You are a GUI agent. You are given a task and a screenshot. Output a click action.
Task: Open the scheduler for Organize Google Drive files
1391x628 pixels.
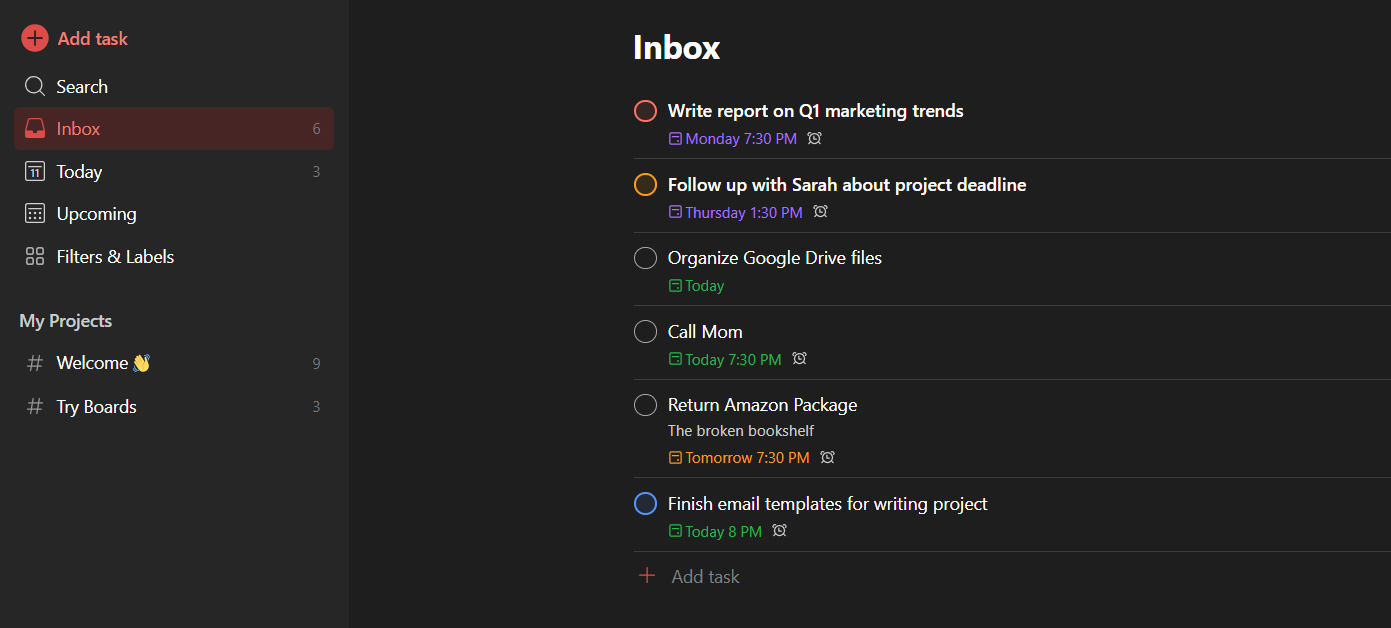[x=696, y=285]
